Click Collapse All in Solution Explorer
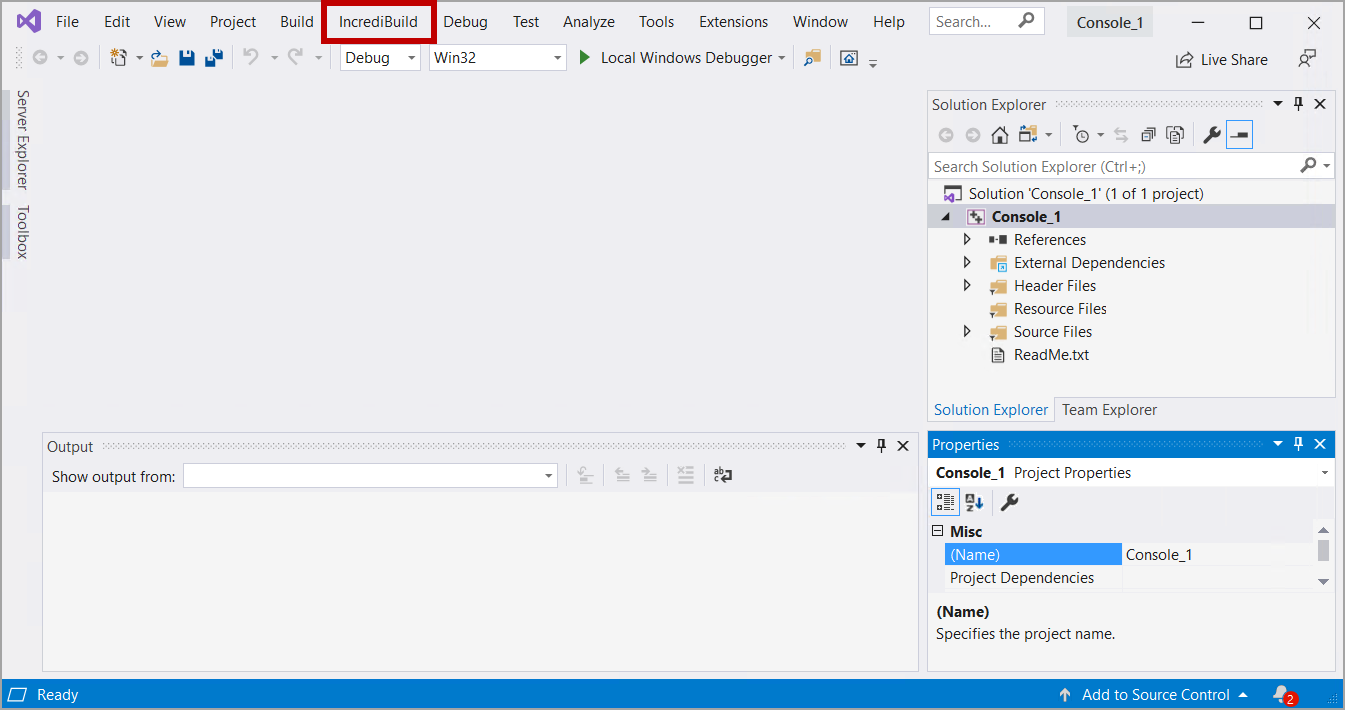The width and height of the screenshot is (1345, 710). [x=1148, y=135]
